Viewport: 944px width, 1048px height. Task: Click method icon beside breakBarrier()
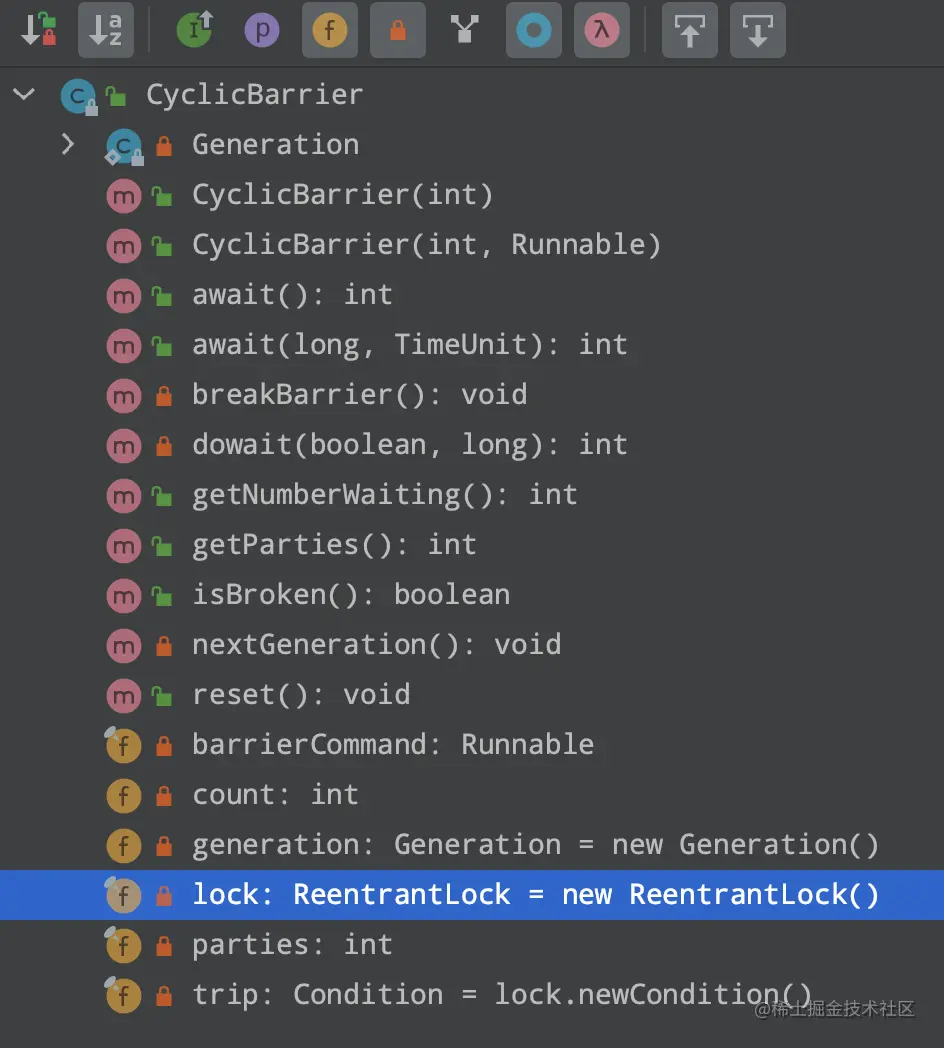coord(124,396)
